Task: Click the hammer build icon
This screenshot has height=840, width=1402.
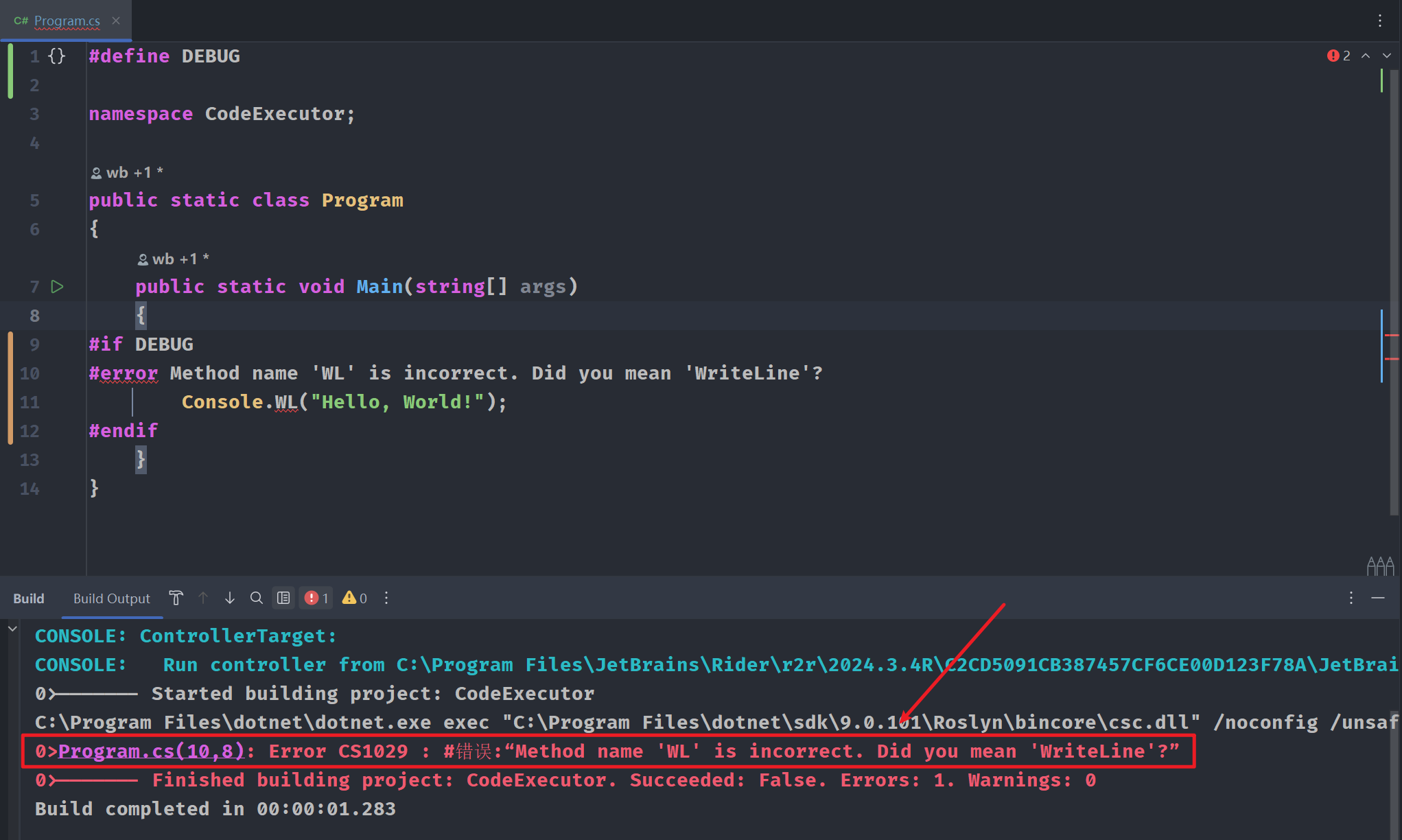Action: (x=176, y=598)
